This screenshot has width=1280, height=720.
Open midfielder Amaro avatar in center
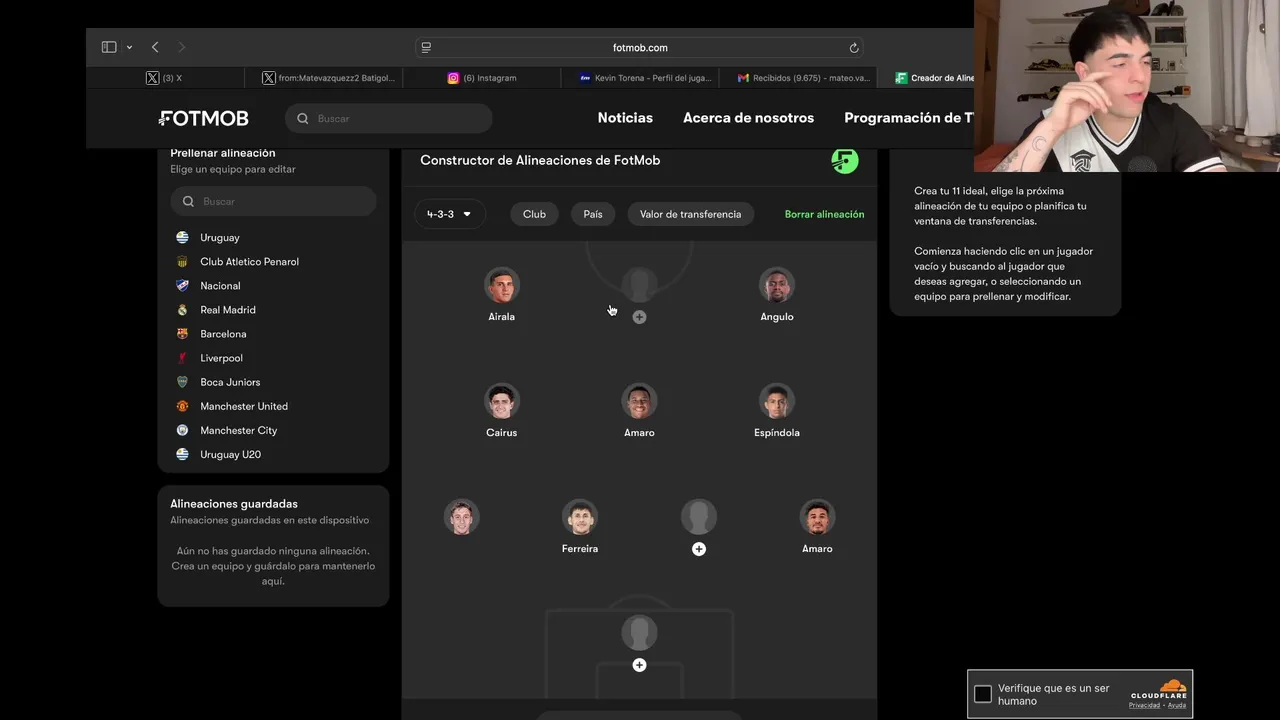pos(639,401)
